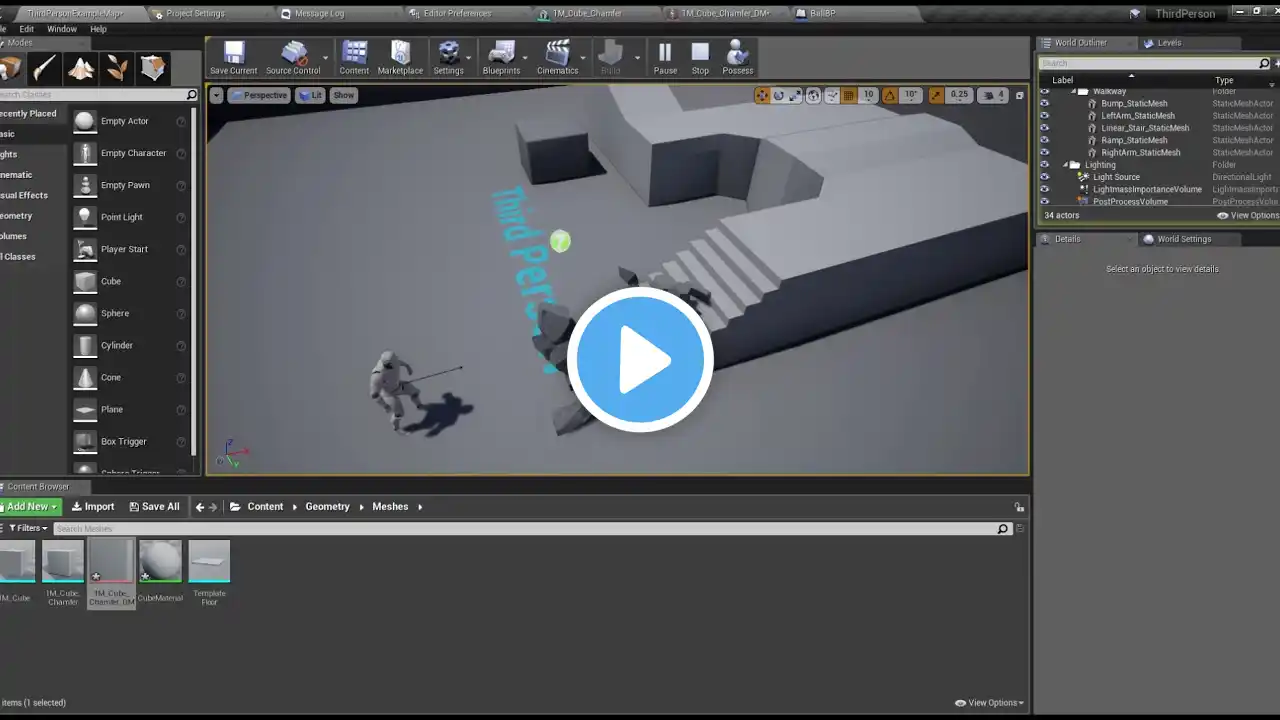Click the Save Current toolbar icon
1280x720 pixels.
[x=234, y=57]
